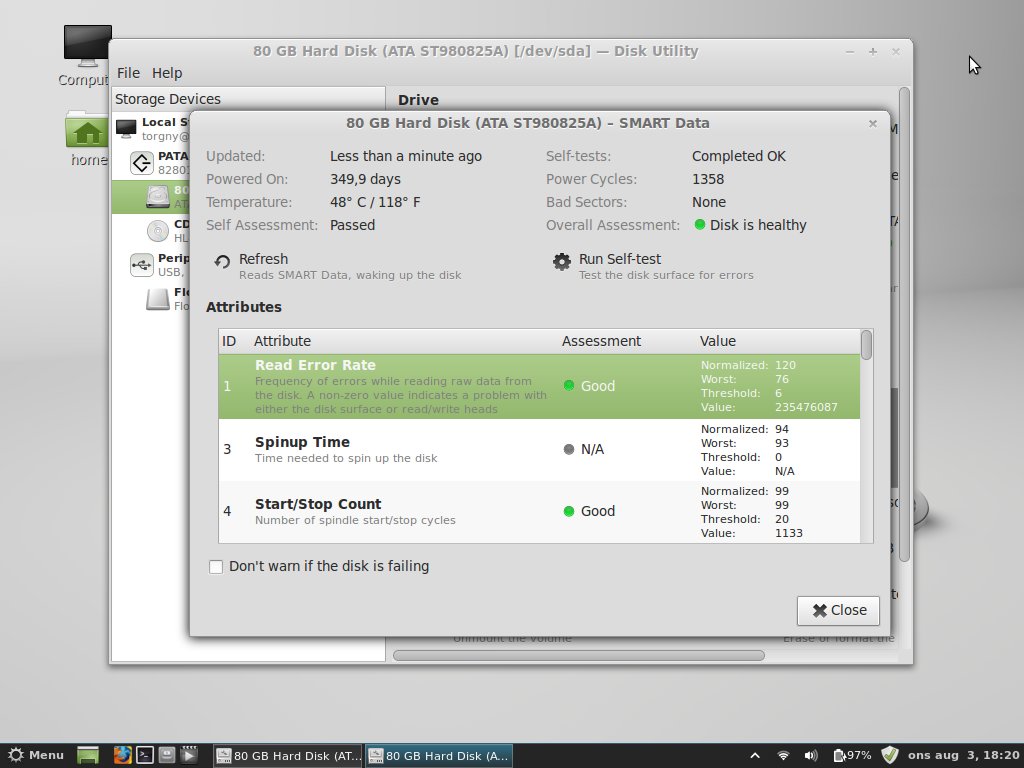The height and width of the screenshot is (768, 1024).
Task: Click the Updated value Less than a minute ago
Action: click(406, 157)
